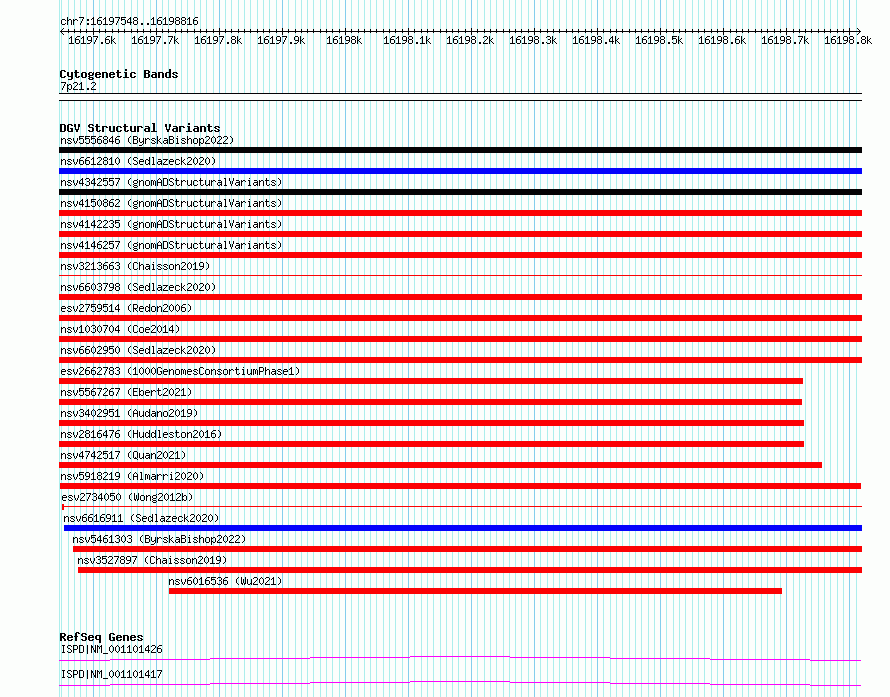Click the nsv3527897 (Chaisson2019) label
This screenshot has width=890, height=697.
tap(152, 560)
